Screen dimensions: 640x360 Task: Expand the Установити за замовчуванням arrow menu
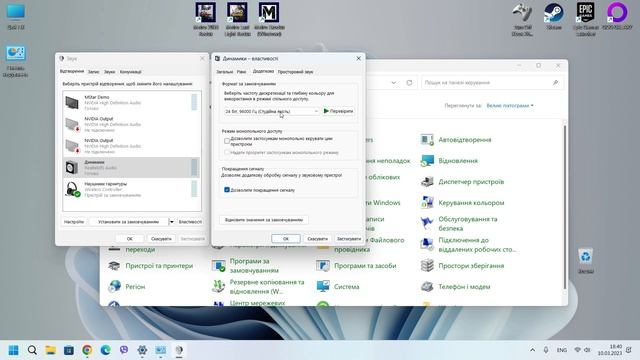(x=171, y=222)
